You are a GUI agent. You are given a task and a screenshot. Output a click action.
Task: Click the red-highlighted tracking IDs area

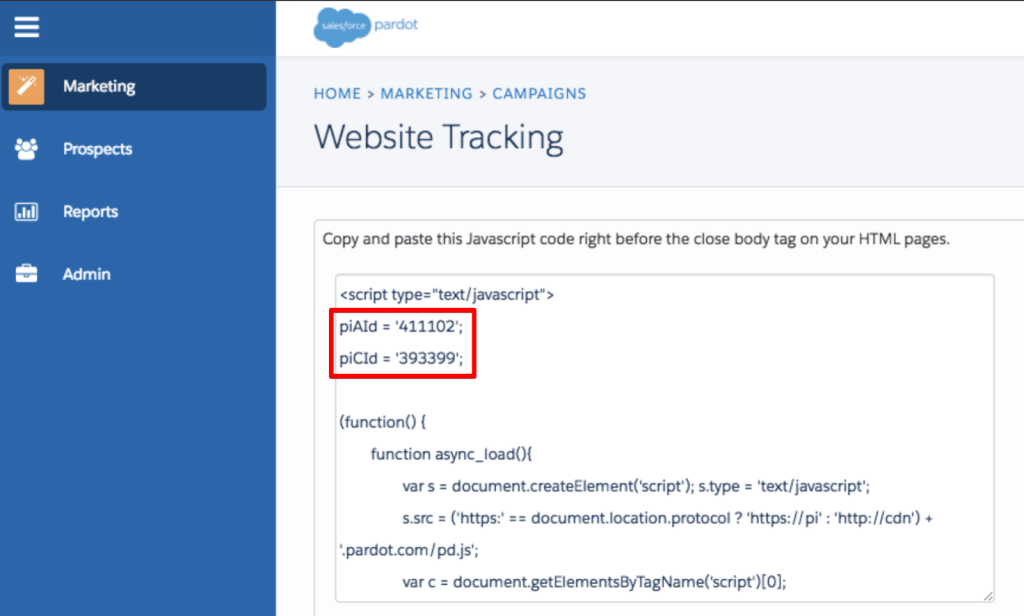click(402, 342)
